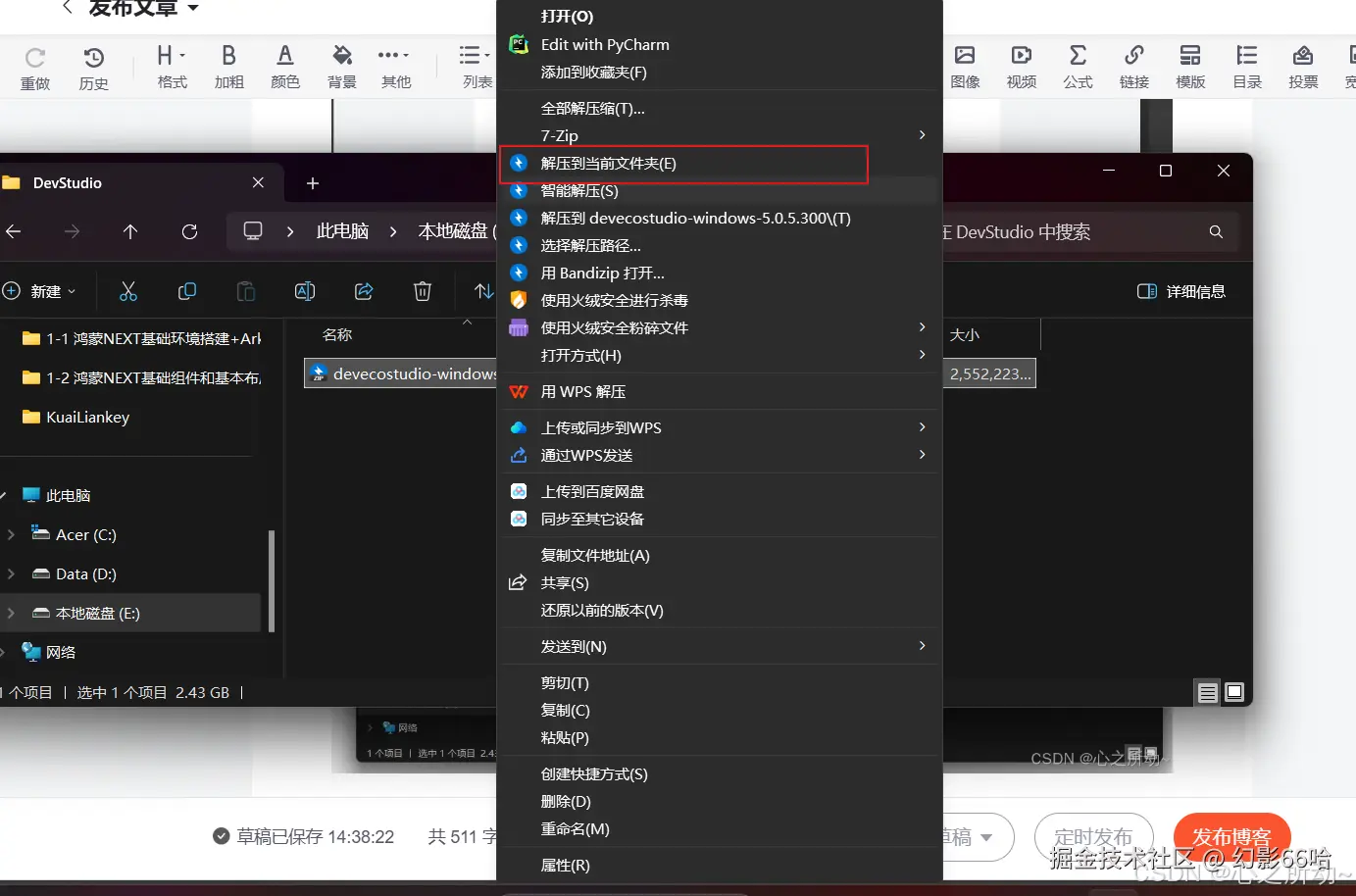Screen dimensions: 1356x896
Task: Expand Acer (C:) drive in tree
Action: 11,534
